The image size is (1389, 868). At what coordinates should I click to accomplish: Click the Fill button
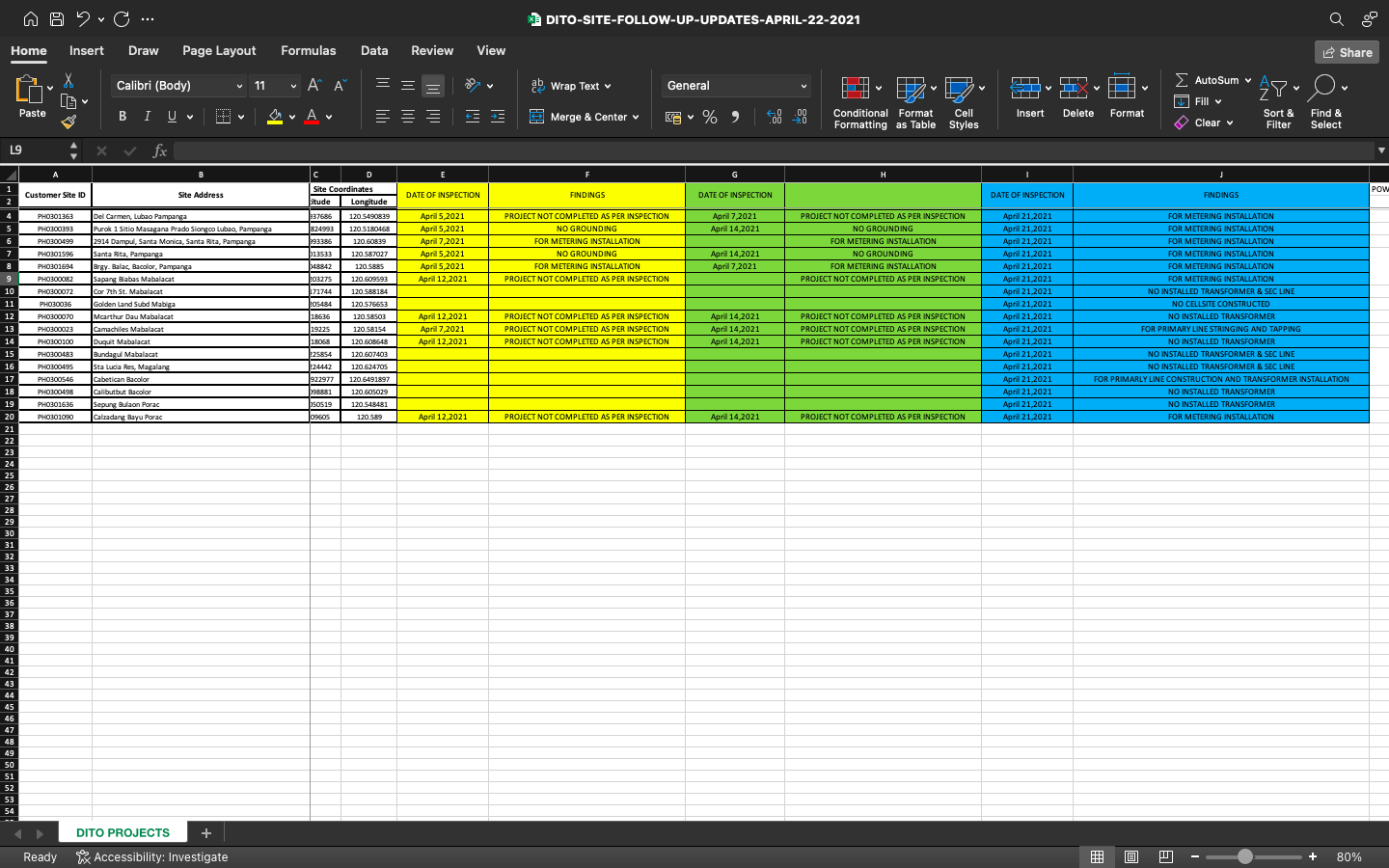pyautogui.click(x=1198, y=101)
